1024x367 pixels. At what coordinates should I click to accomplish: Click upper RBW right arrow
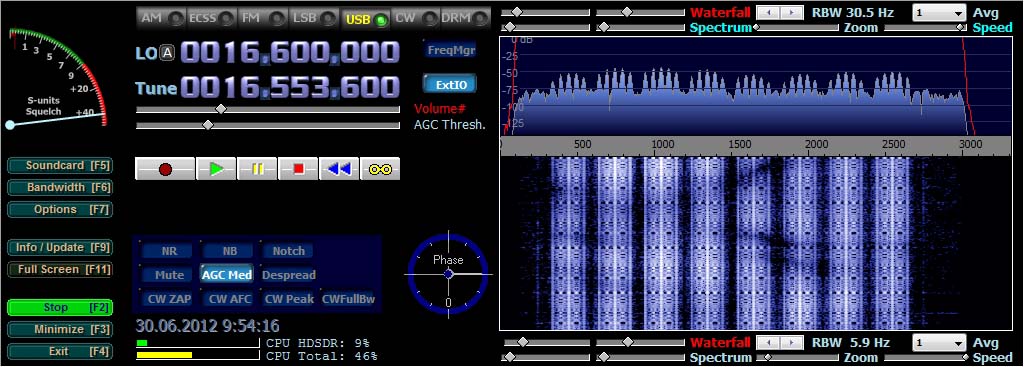[792, 13]
